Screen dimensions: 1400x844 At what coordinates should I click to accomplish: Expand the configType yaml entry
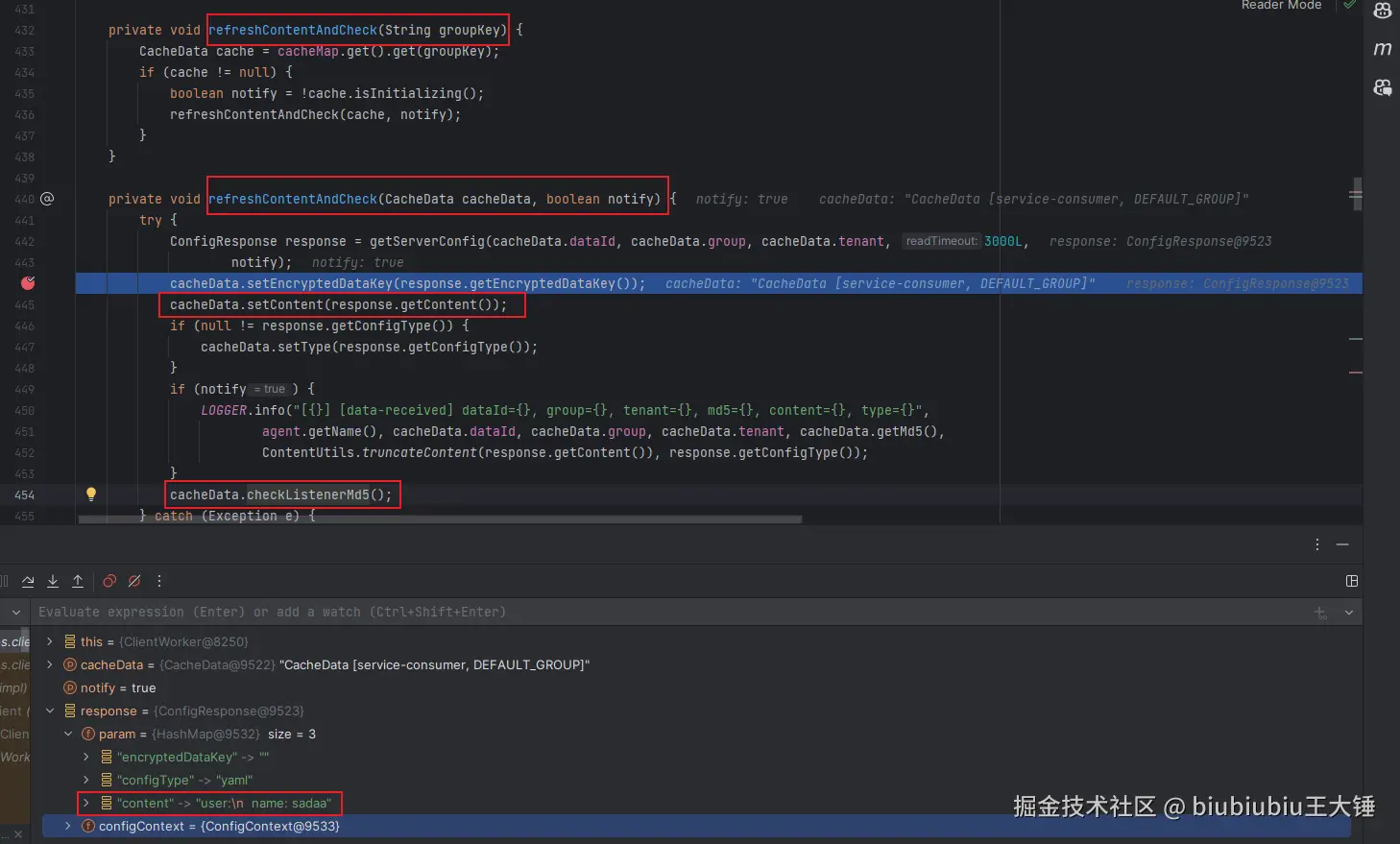pos(86,780)
